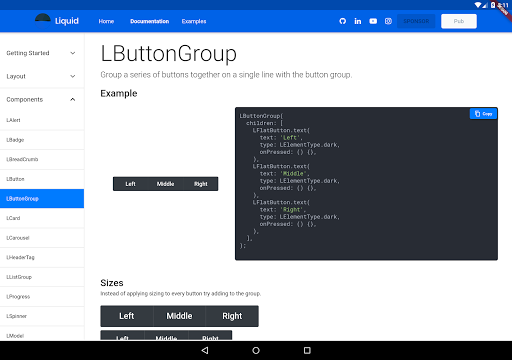Open the Documentation nav item

[149, 21]
